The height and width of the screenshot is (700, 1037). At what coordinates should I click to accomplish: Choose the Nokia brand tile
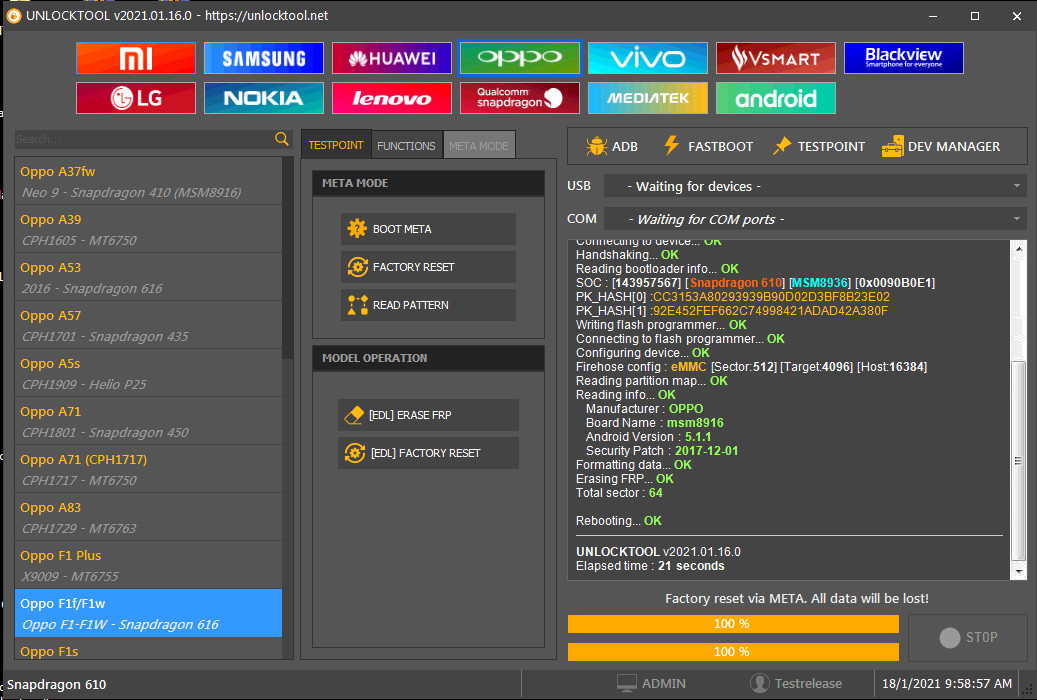[264, 98]
